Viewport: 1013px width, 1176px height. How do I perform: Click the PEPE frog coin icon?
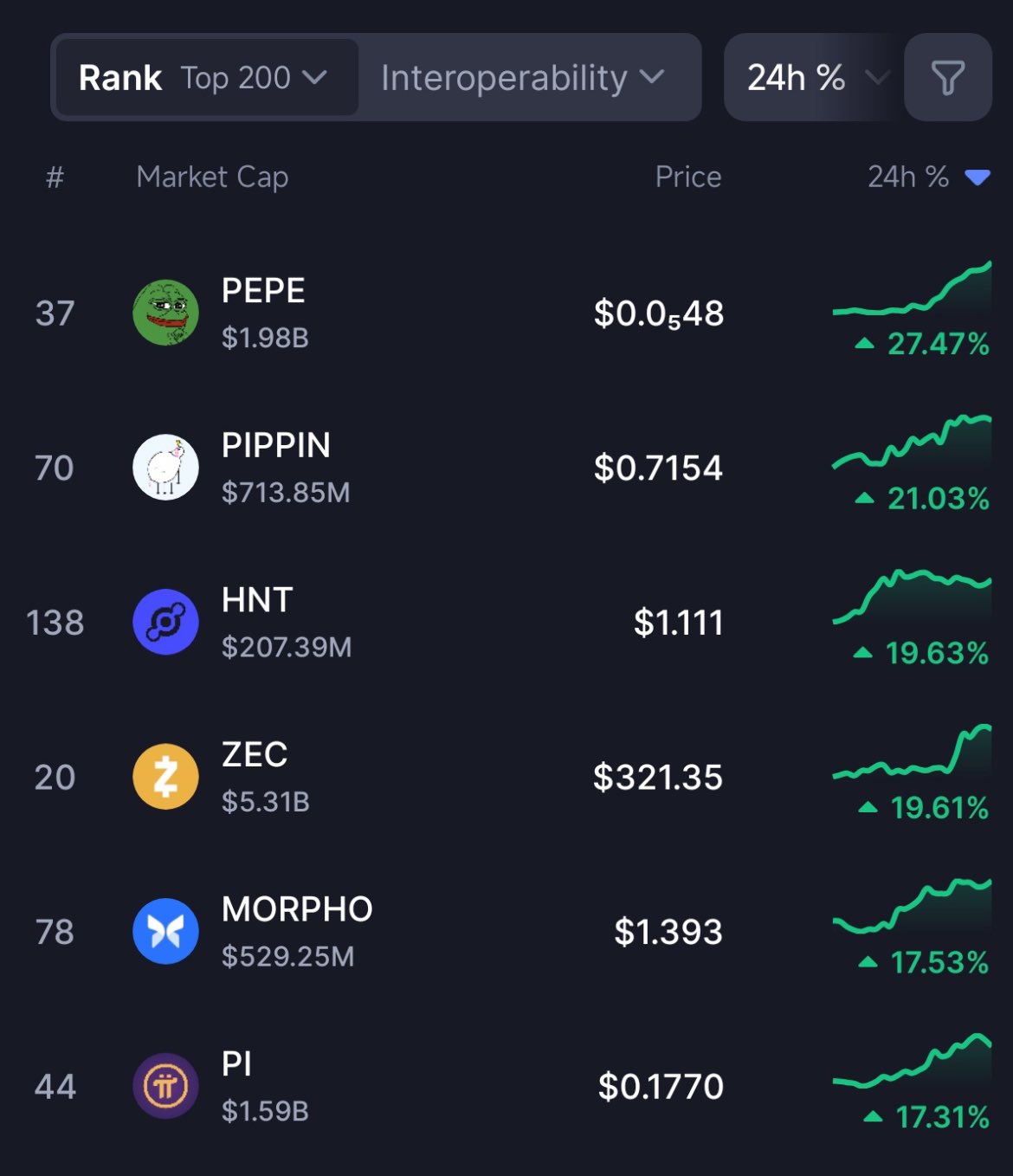(165, 313)
